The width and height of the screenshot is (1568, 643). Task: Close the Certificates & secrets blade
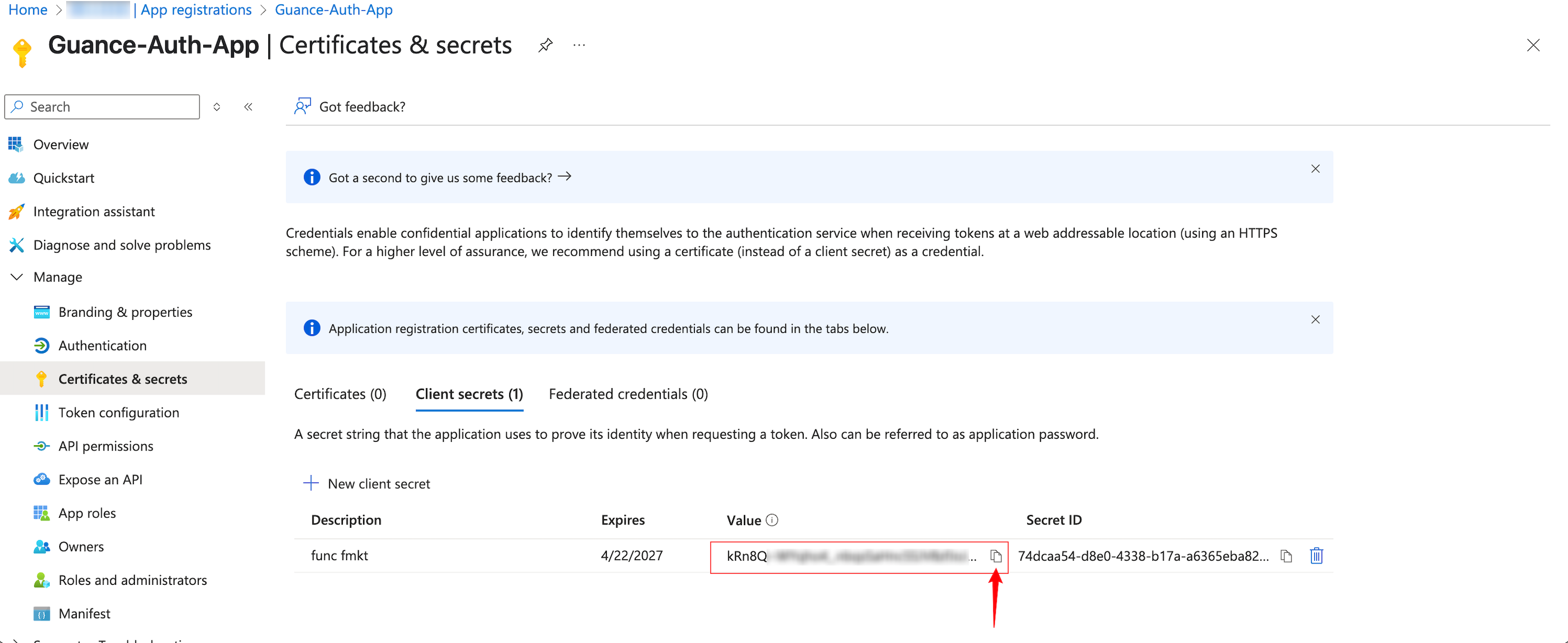pyautogui.click(x=1533, y=45)
